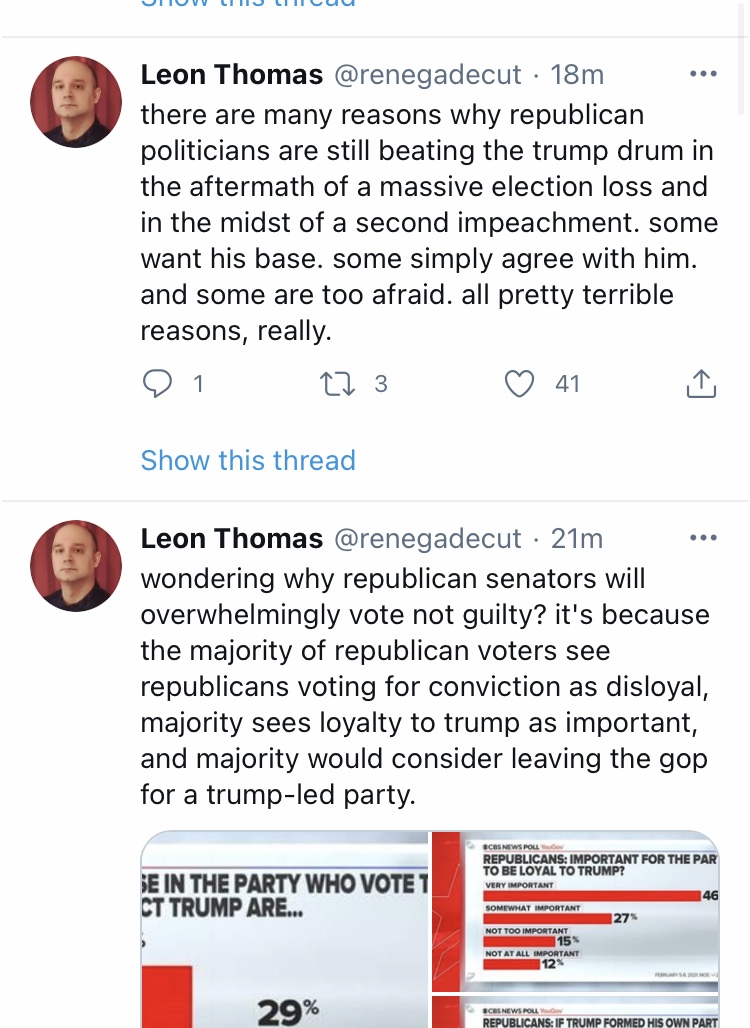View the Trump own party poll image

[x=575, y=1012]
